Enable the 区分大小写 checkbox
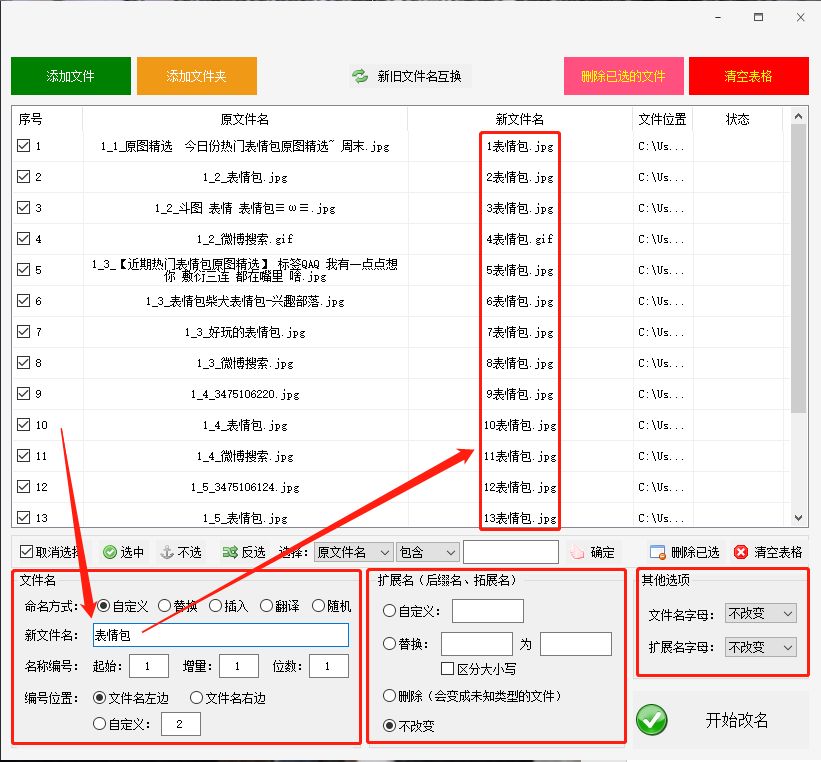The width and height of the screenshot is (821, 762). tap(446, 668)
